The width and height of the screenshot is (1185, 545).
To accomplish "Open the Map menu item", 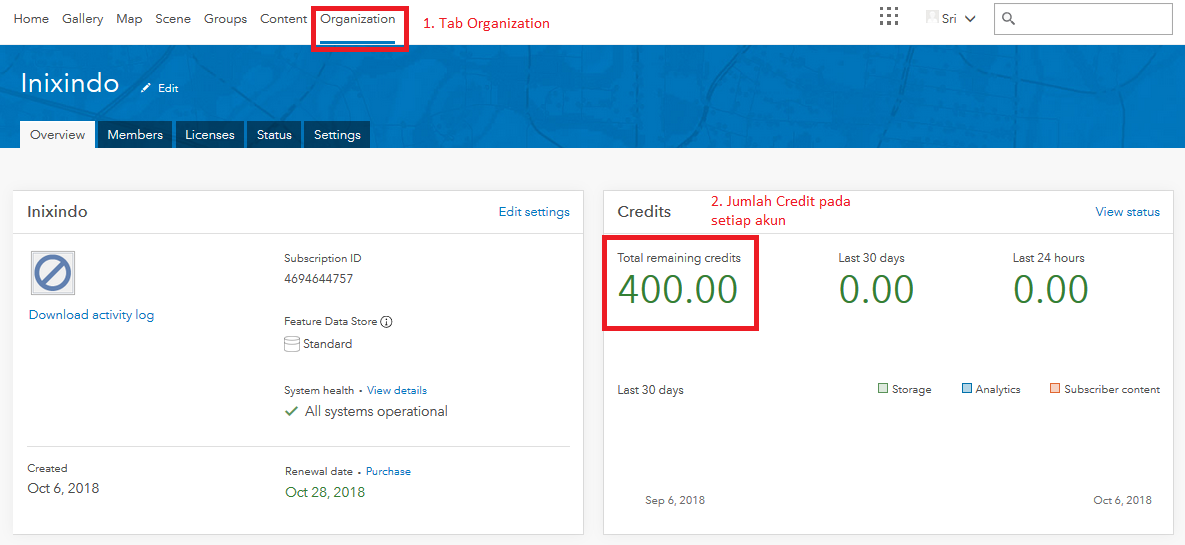I will (x=129, y=19).
